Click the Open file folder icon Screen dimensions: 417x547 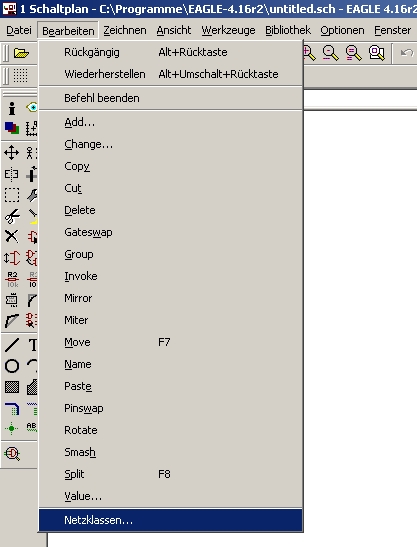[x=21, y=53]
